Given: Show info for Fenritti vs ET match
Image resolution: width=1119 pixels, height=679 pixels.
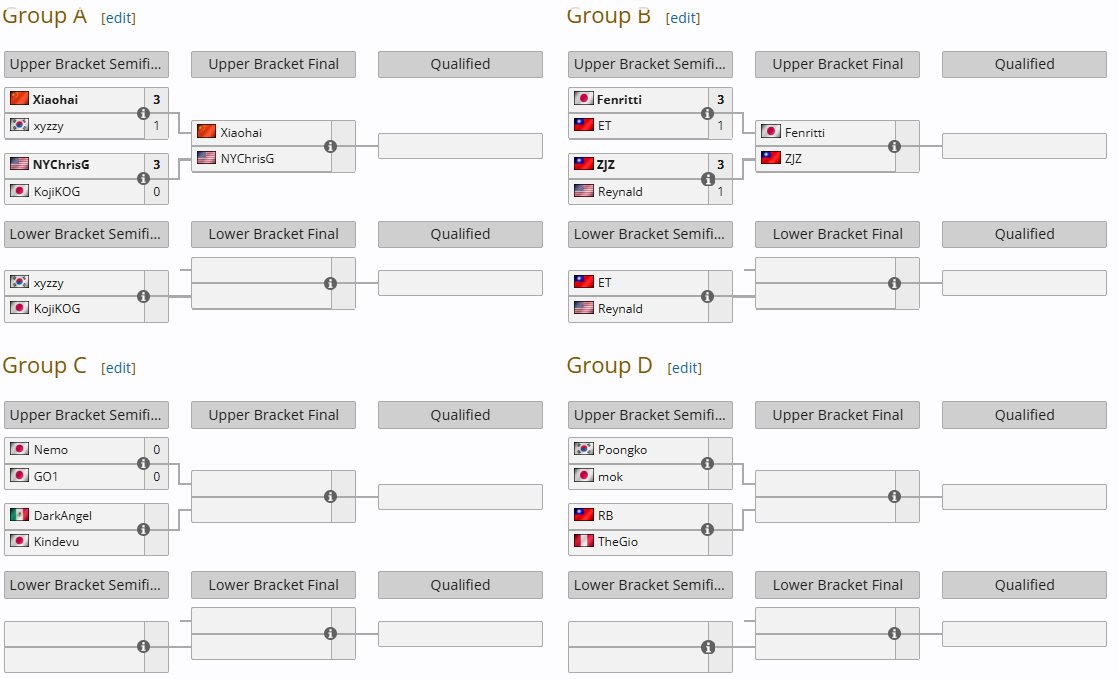Looking at the screenshot, I should point(707,114).
